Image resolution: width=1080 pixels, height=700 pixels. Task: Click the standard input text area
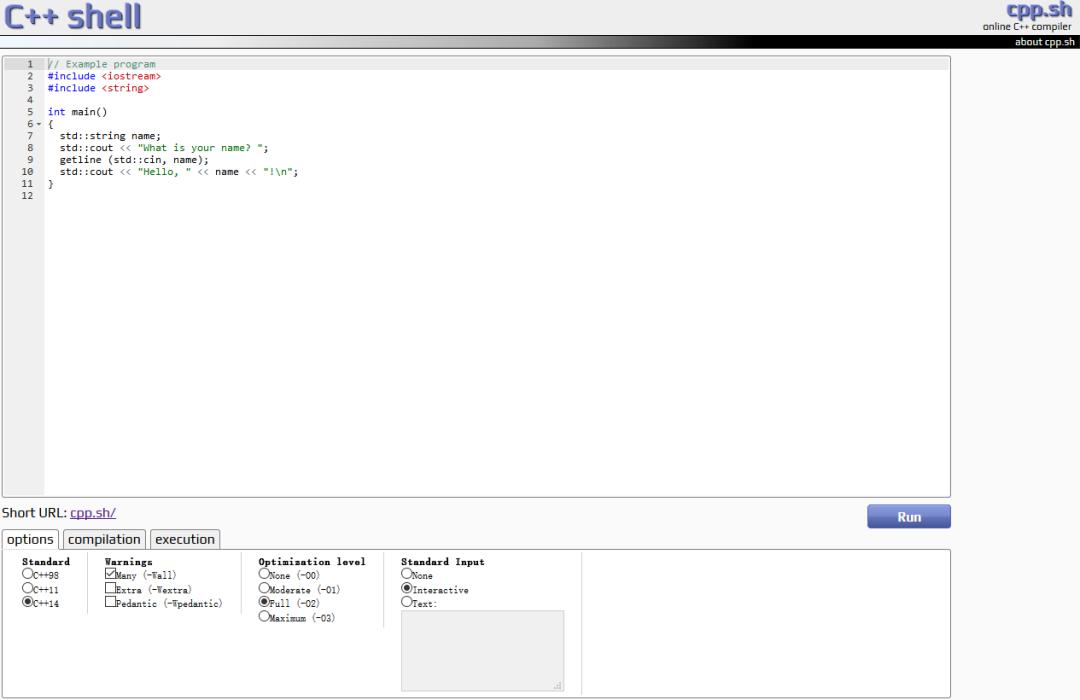(x=482, y=650)
